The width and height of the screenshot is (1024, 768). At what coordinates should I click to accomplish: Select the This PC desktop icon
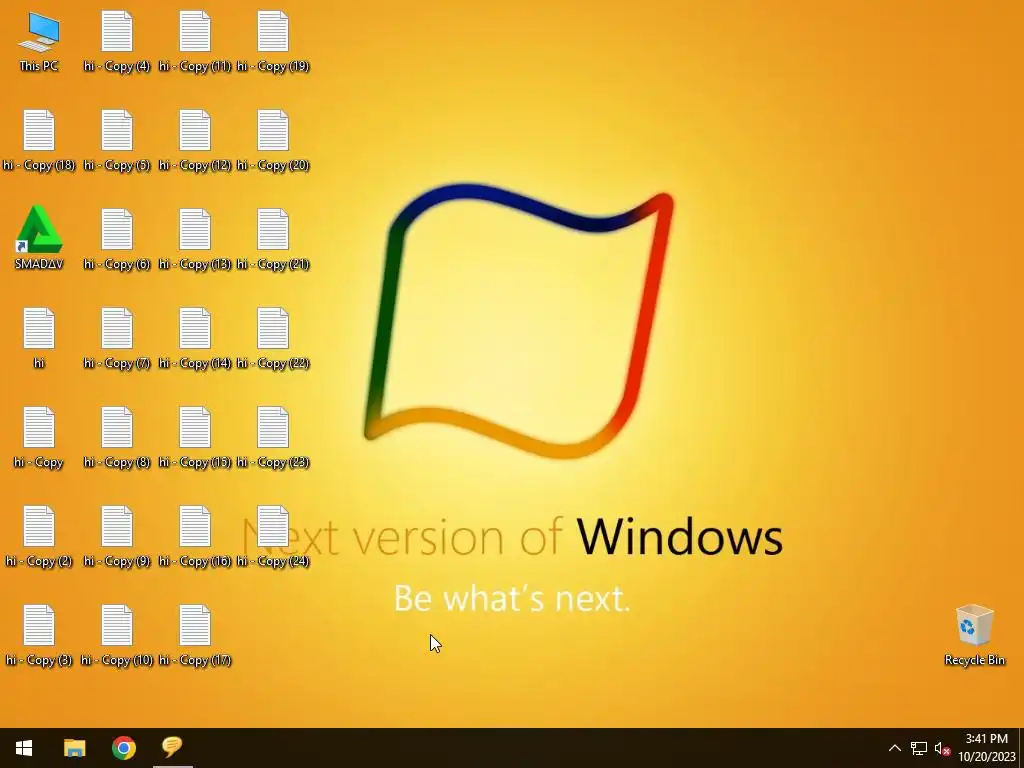coord(39,42)
